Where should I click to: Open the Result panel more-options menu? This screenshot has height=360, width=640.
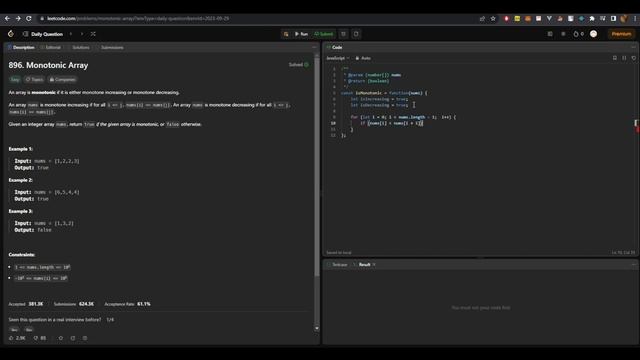coord(633,264)
